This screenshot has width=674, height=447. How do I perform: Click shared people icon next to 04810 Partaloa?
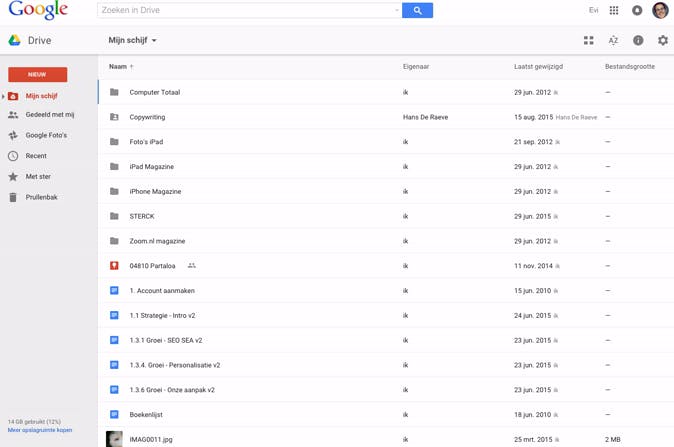coord(192,266)
